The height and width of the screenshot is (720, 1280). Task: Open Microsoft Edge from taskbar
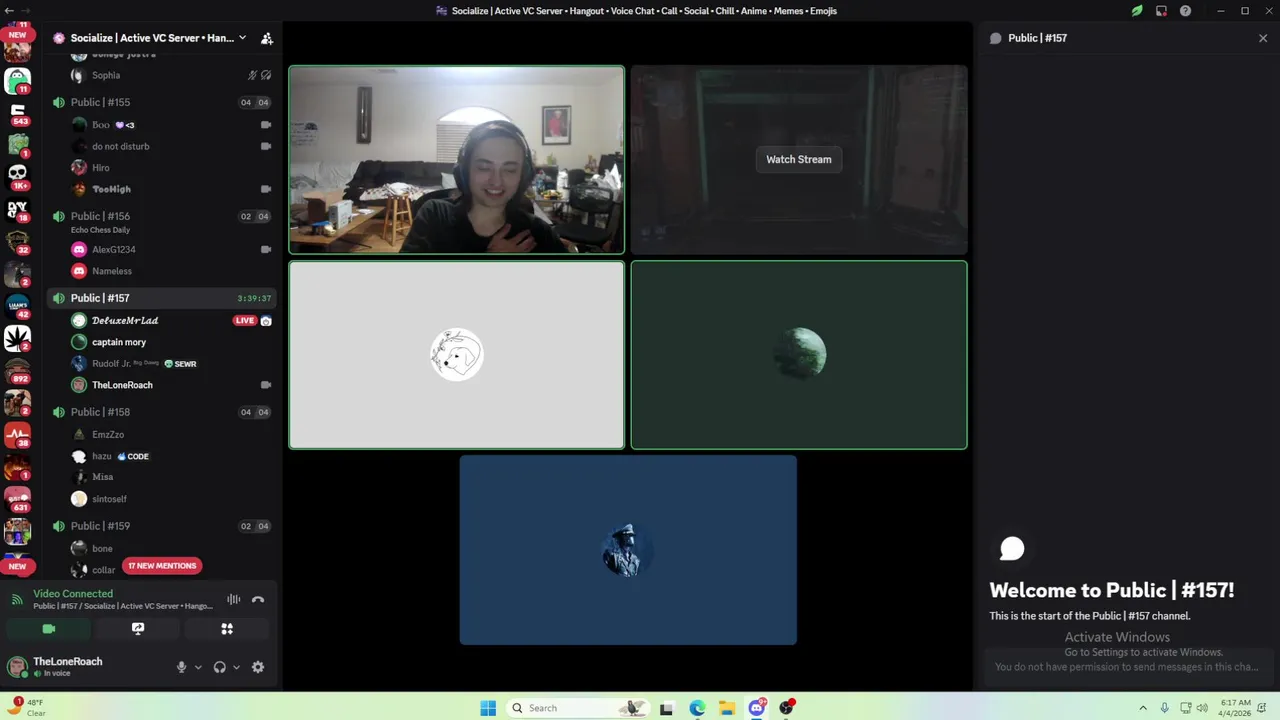pos(697,708)
